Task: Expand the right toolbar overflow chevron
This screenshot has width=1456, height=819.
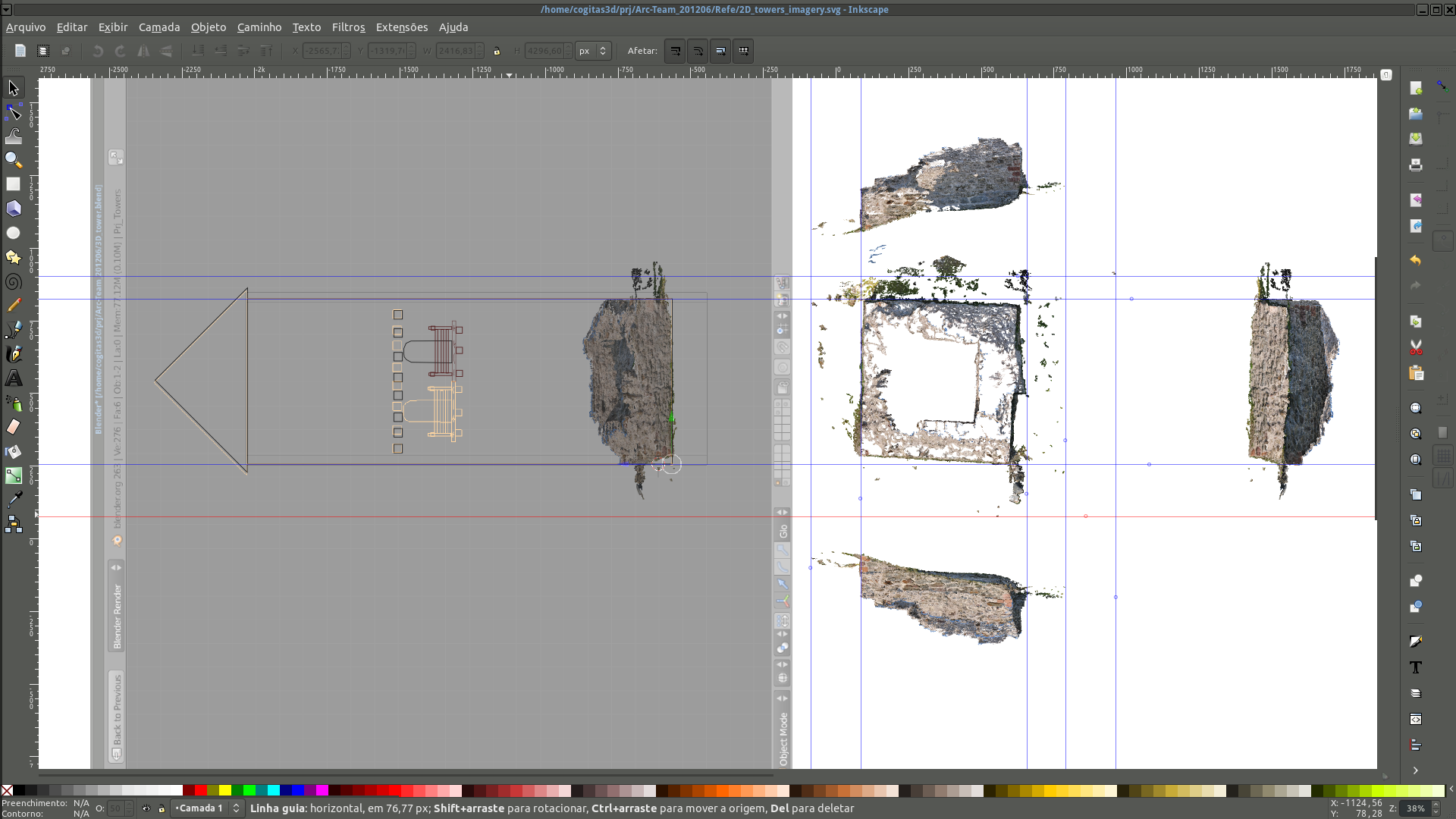Action: tap(1415, 770)
